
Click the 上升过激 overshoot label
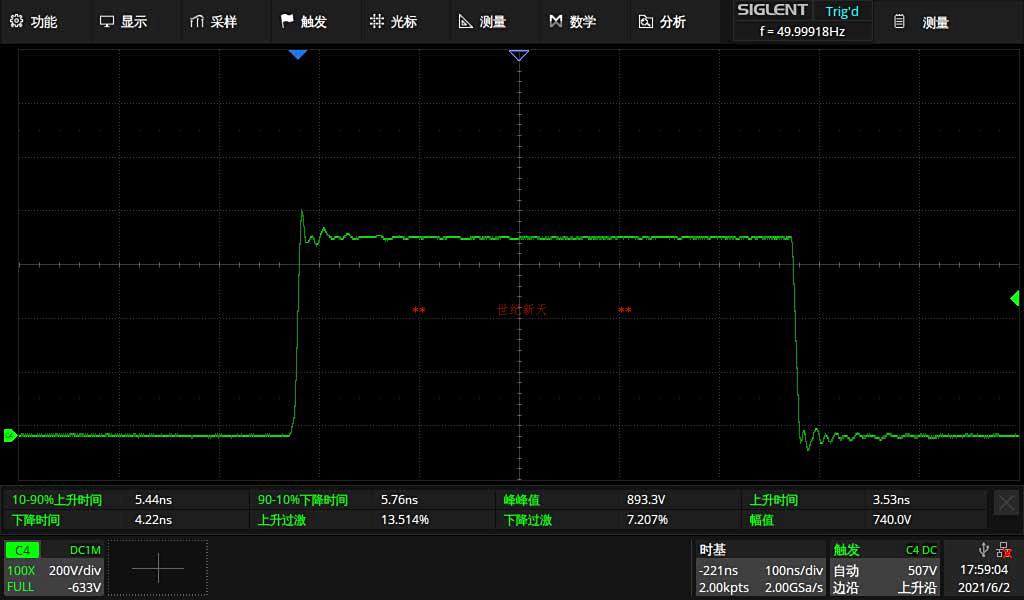[281, 520]
